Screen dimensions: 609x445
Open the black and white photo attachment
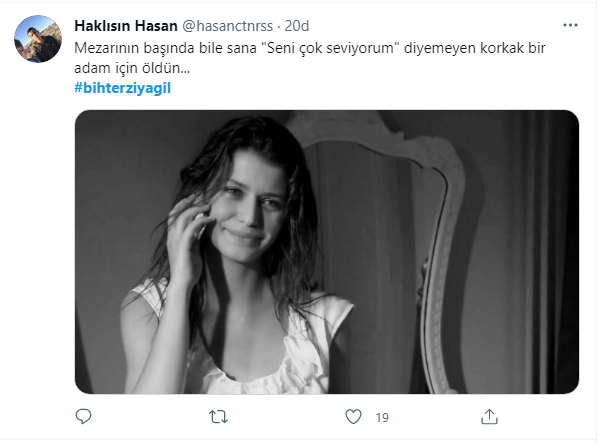327,252
